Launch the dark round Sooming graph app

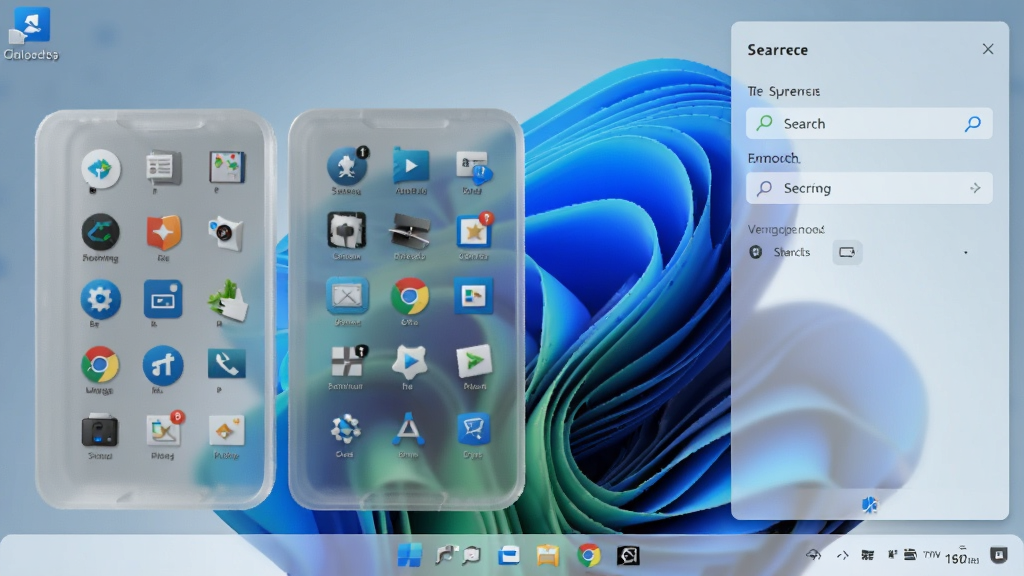pos(101,232)
